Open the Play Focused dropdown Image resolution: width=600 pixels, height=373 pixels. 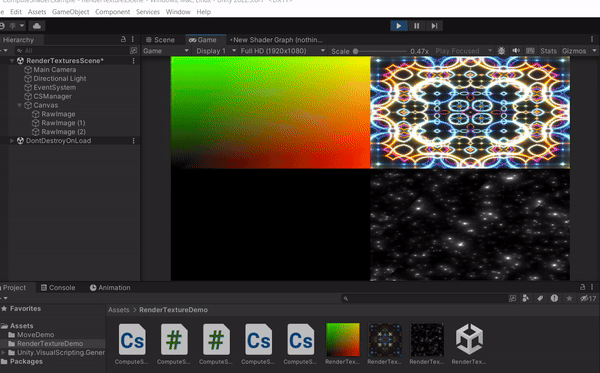pos(463,51)
